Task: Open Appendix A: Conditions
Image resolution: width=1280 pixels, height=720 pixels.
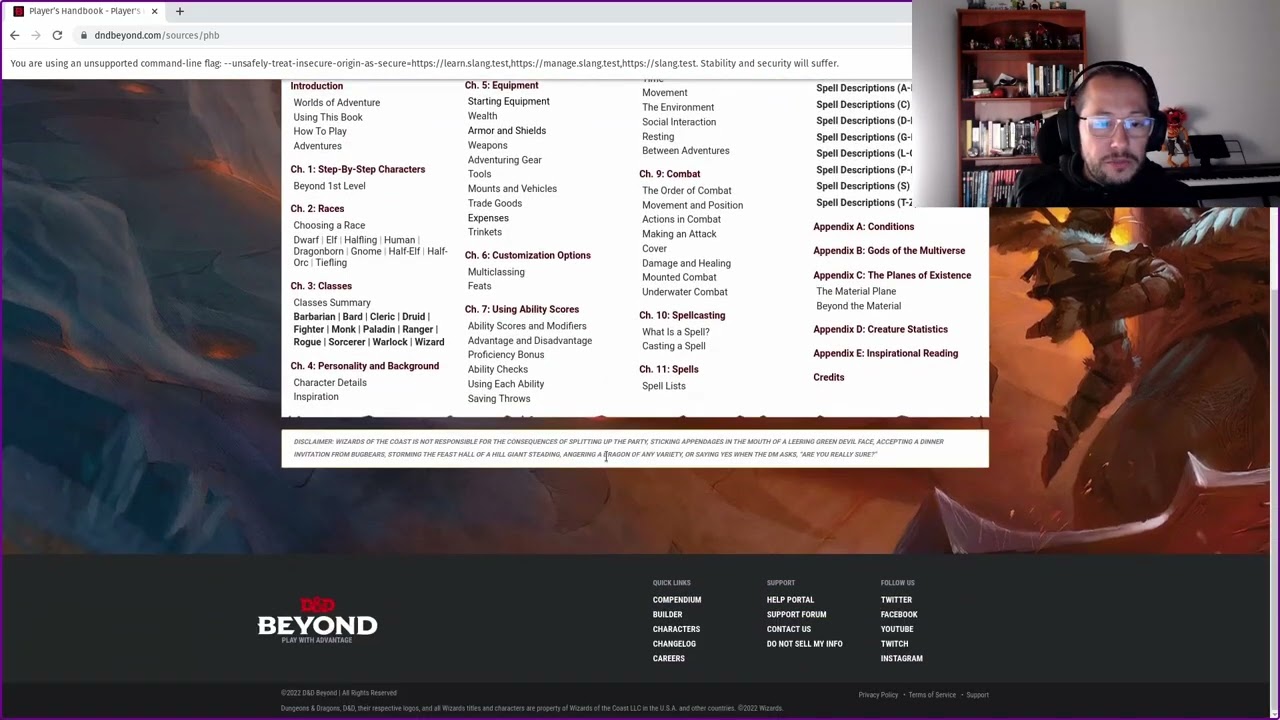Action: [864, 227]
